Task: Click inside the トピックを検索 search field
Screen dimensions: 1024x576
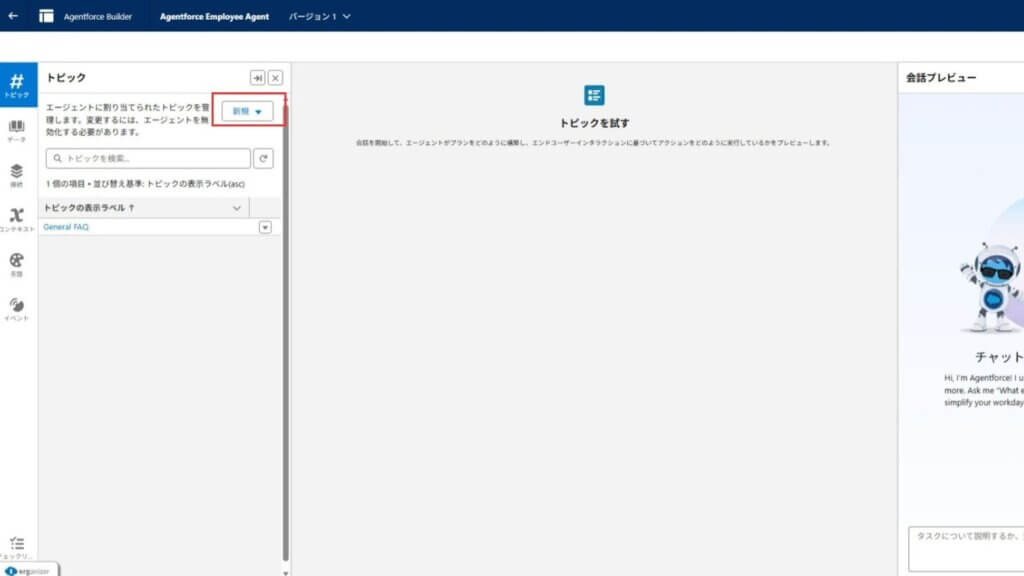Action: click(x=148, y=158)
